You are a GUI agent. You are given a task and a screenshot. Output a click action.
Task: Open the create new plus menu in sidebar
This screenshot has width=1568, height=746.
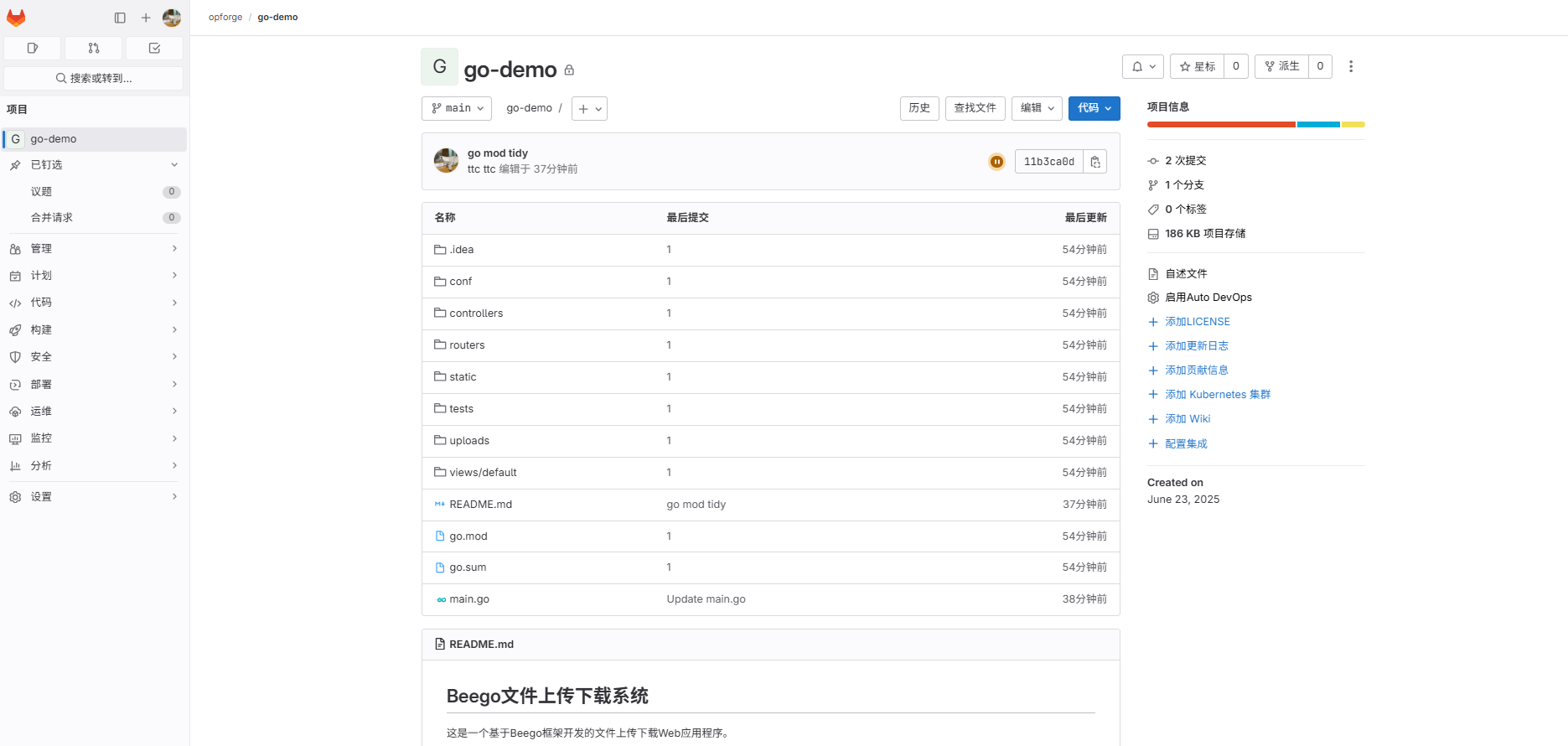pos(146,18)
